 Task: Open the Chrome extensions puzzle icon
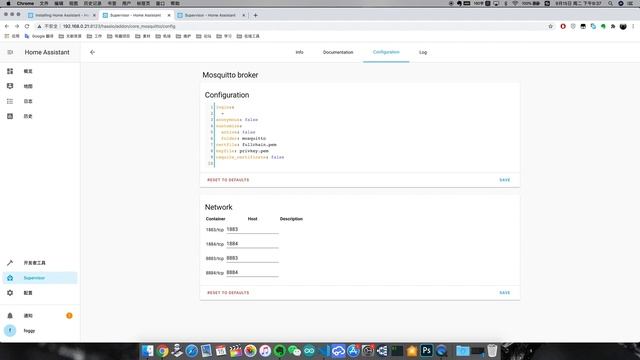(x=613, y=26)
